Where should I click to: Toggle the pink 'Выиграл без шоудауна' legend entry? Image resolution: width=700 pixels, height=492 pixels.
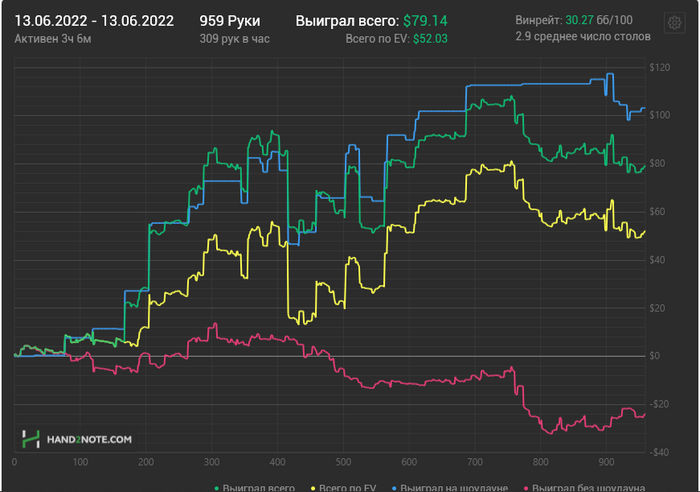584,488
